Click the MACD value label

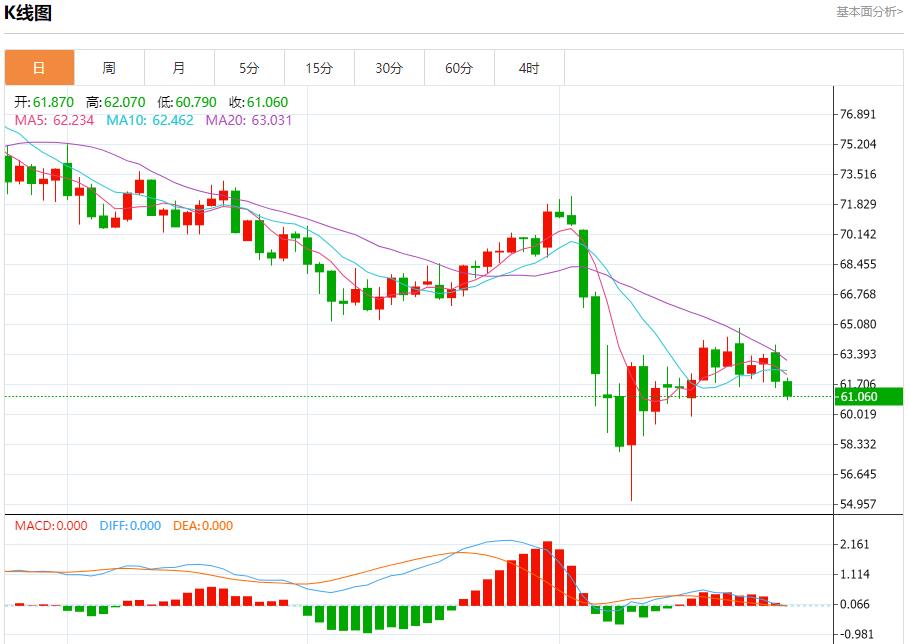point(51,526)
